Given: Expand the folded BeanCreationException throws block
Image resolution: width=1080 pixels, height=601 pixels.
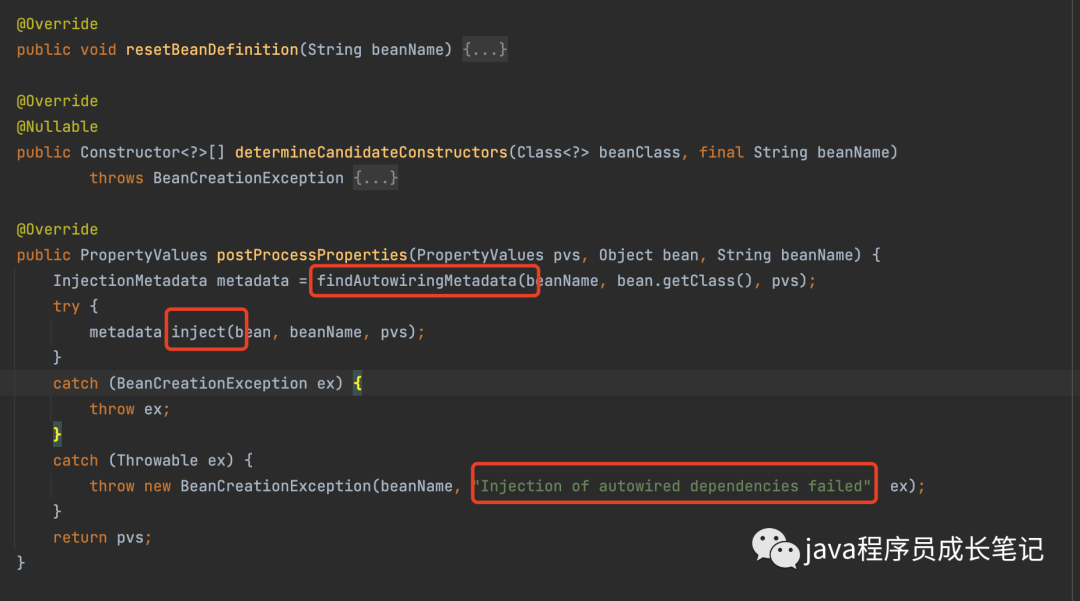Looking at the screenshot, I should 375,178.
